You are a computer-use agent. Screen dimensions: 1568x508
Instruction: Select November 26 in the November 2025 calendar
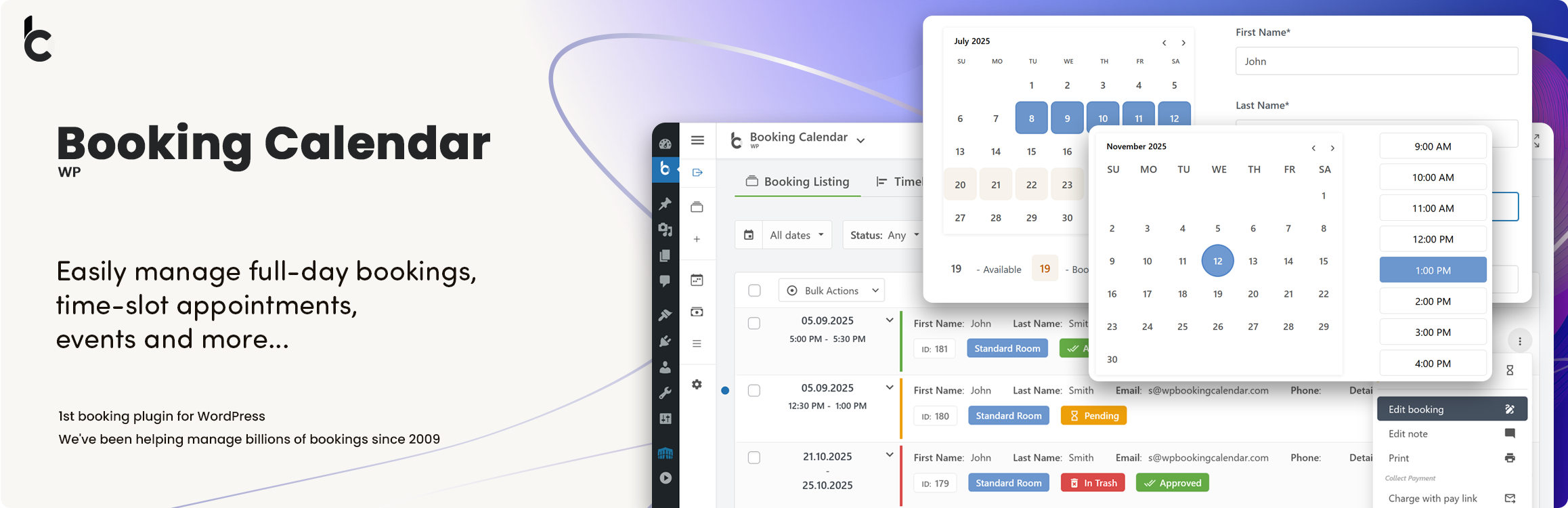pos(1217,326)
